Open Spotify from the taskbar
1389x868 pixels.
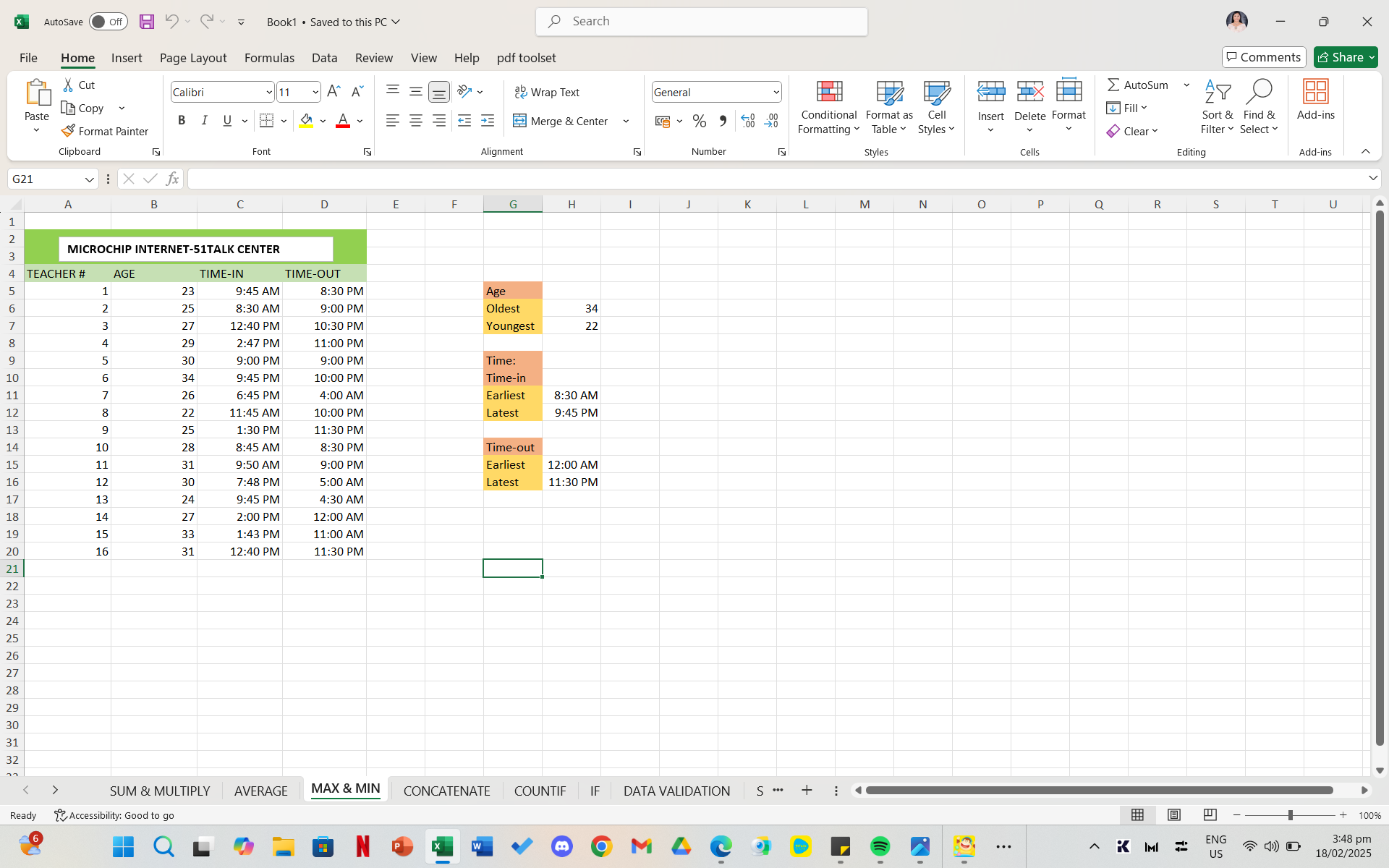point(880,846)
